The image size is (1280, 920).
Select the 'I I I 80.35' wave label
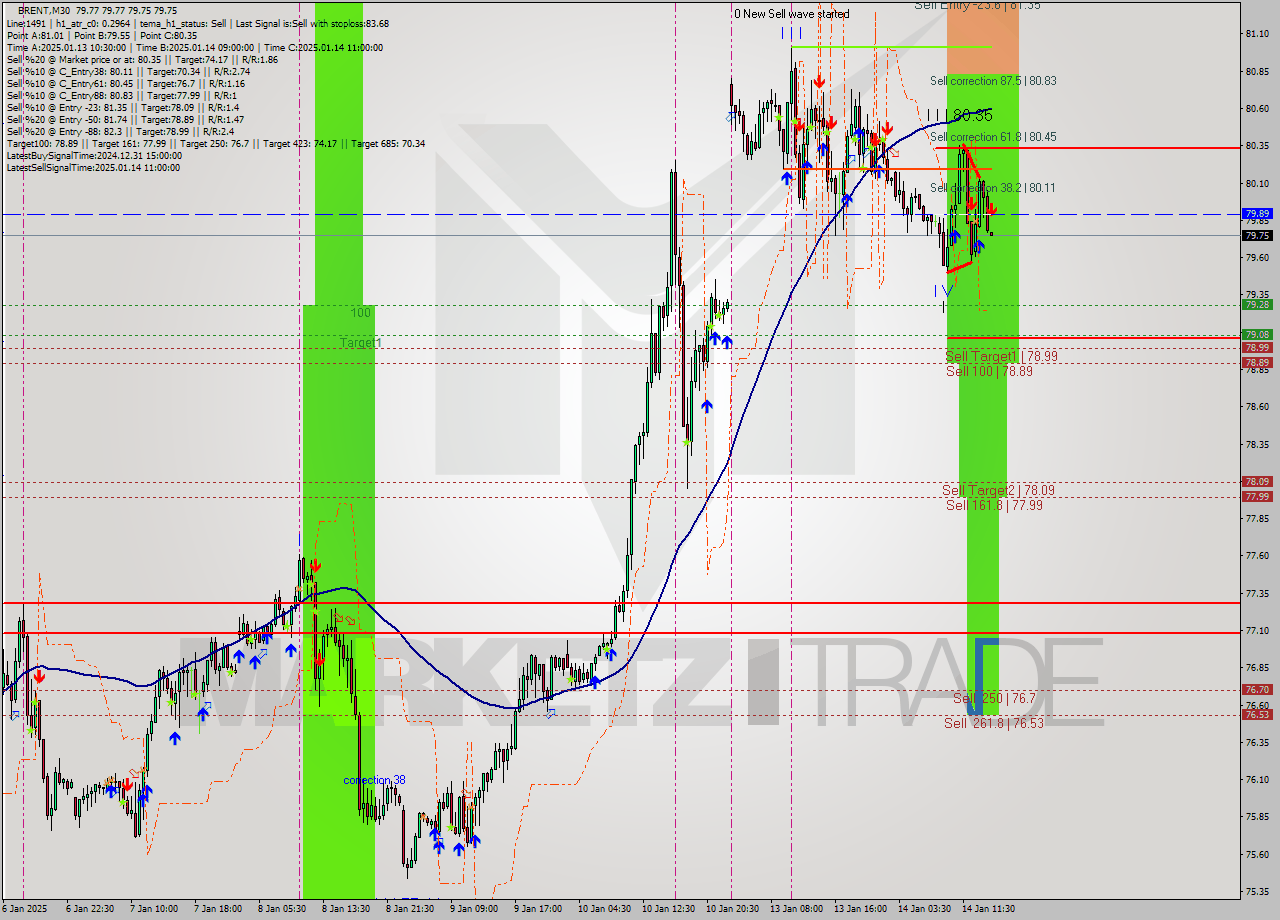(958, 115)
